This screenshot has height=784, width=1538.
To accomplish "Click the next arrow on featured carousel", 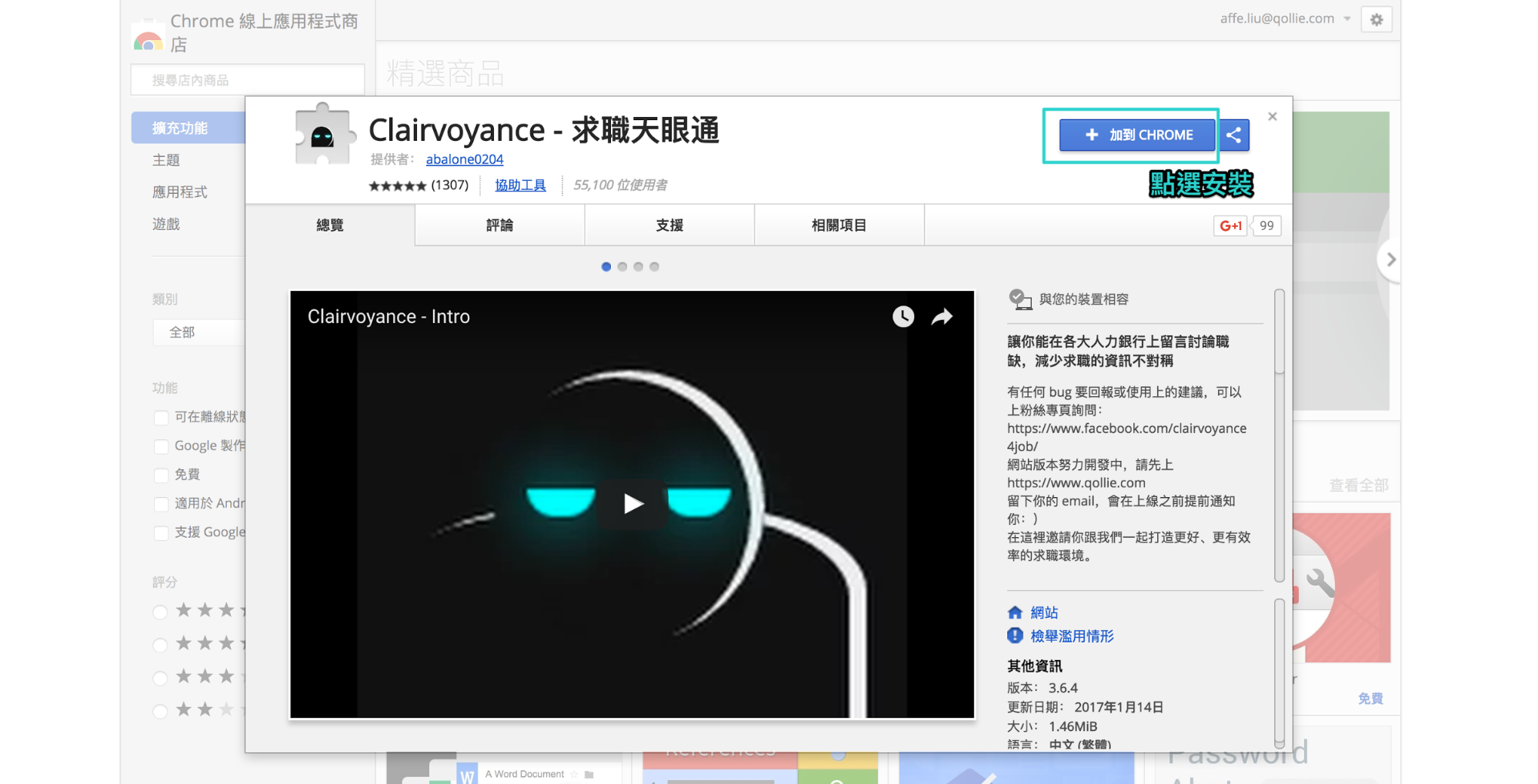I will [x=1390, y=260].
